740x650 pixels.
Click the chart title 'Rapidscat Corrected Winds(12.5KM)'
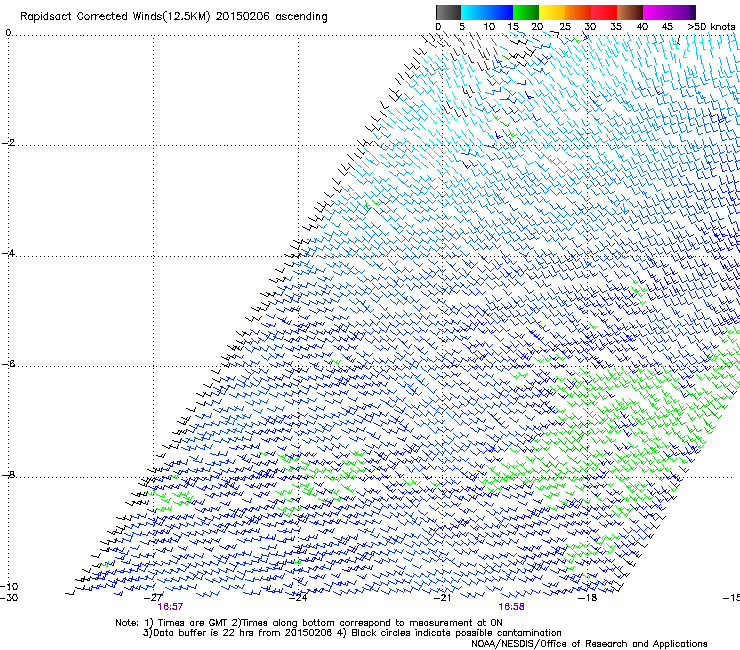click(x=115, y=16)
